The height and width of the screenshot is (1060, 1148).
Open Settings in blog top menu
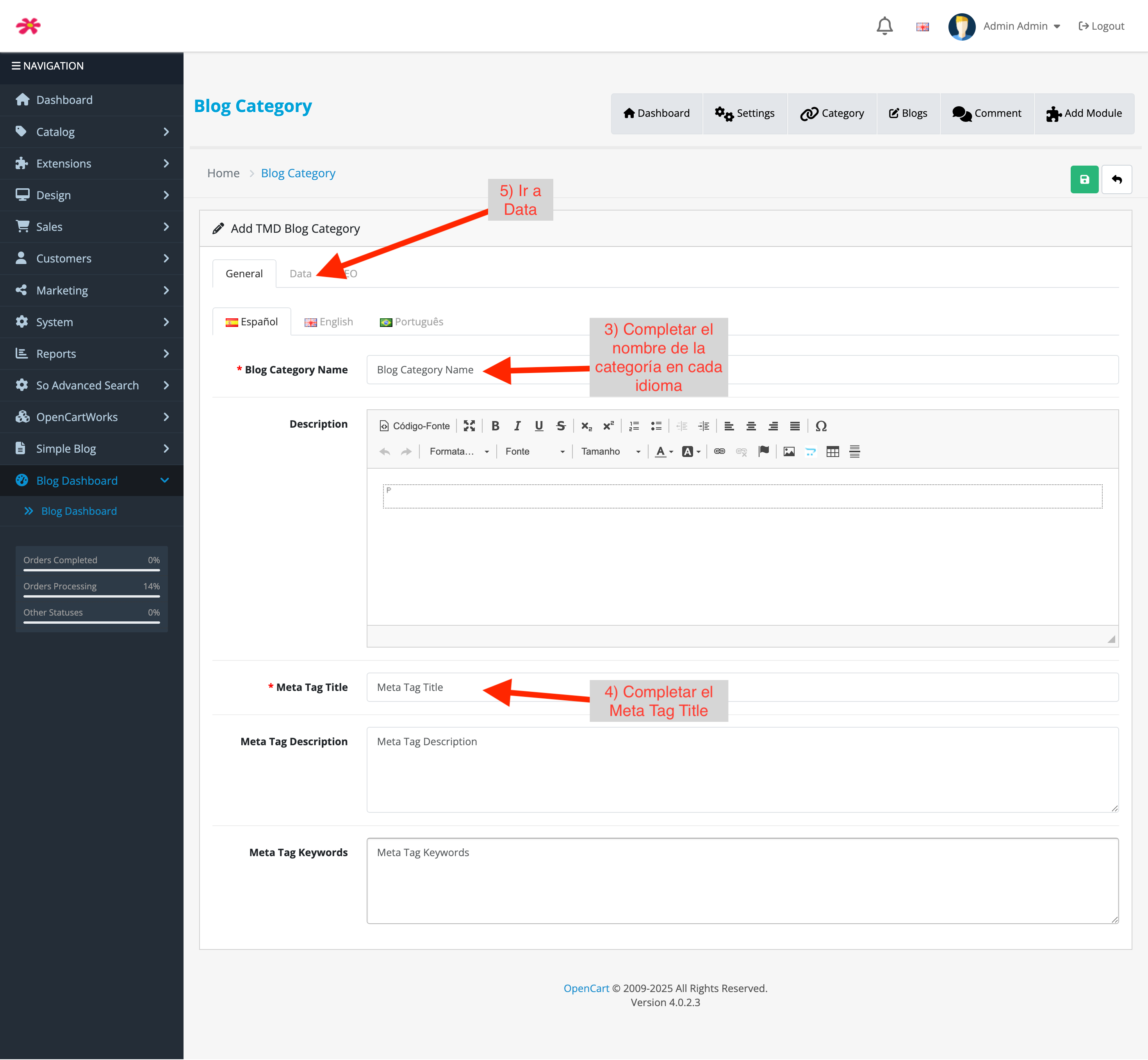tap(744, 114)
